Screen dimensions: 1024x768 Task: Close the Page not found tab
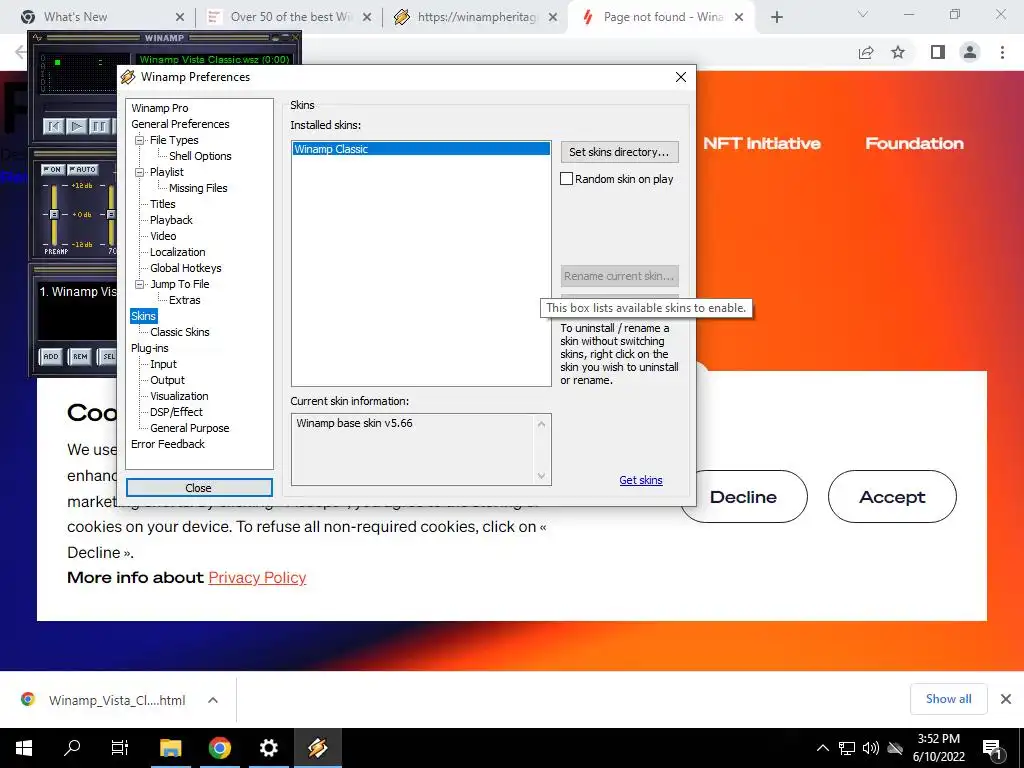pyautogui.click(x=739, y=17)
